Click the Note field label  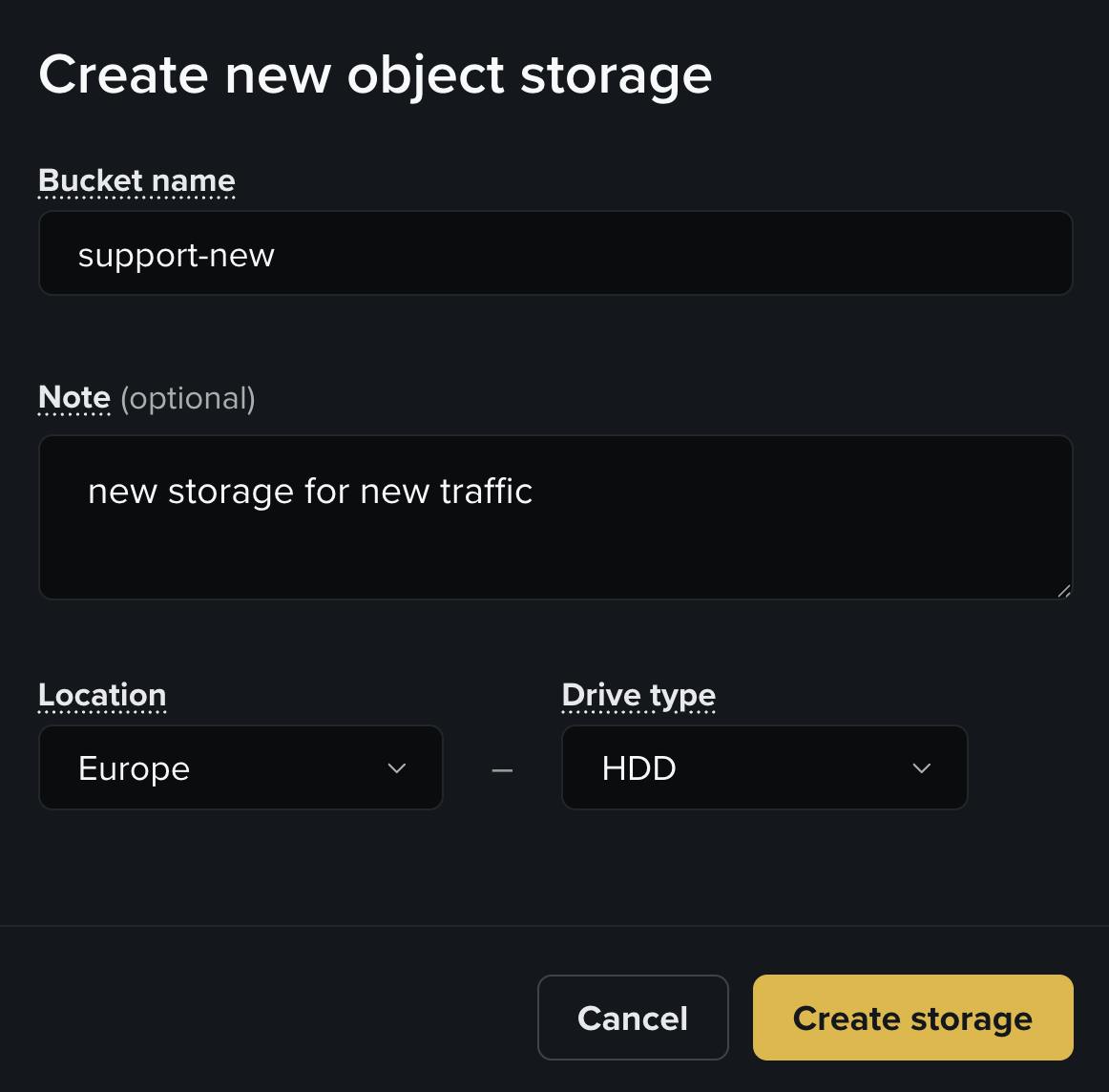click(74, 397)
